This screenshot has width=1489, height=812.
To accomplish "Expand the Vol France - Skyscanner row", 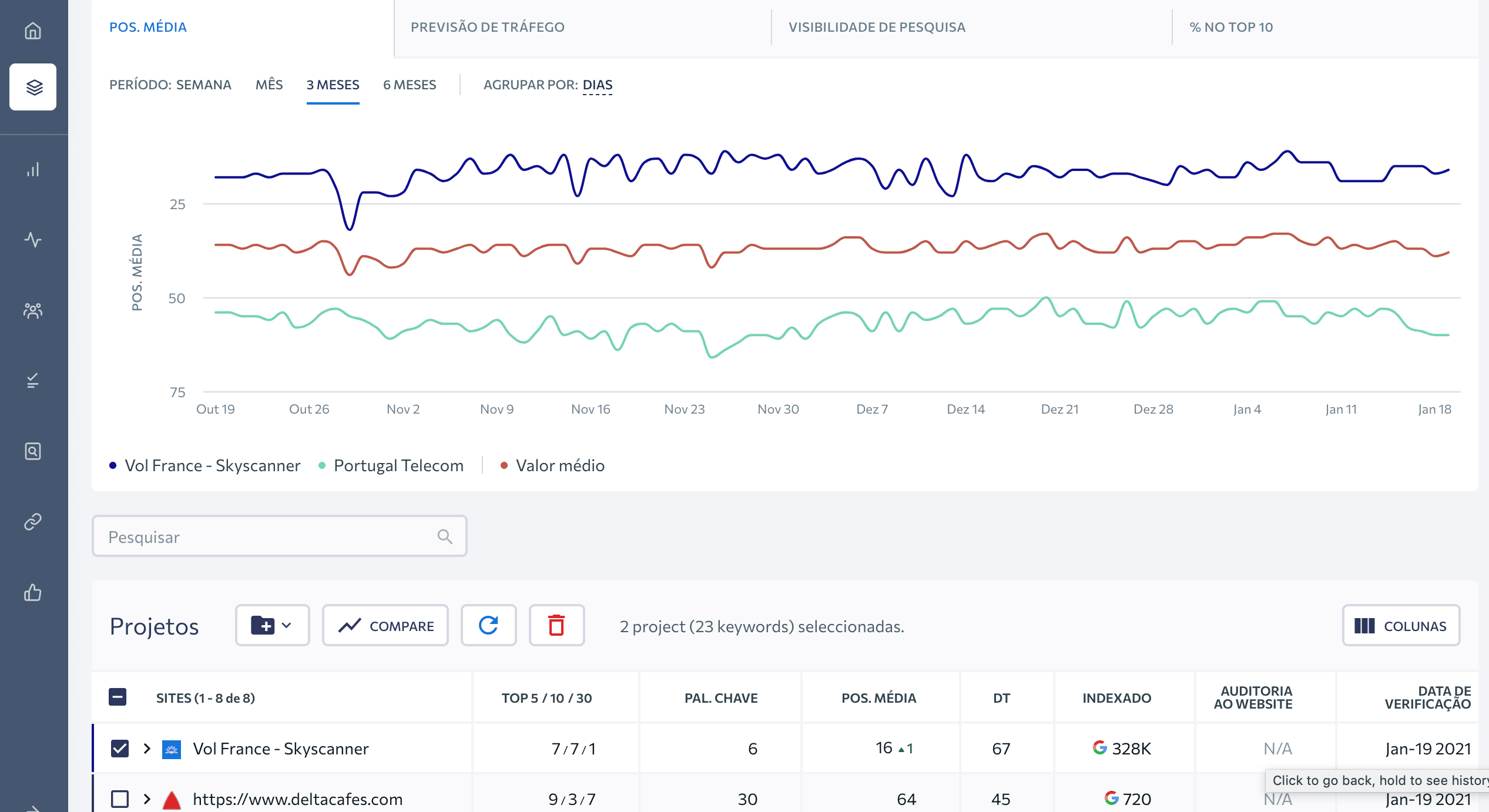I will (147, 749).
